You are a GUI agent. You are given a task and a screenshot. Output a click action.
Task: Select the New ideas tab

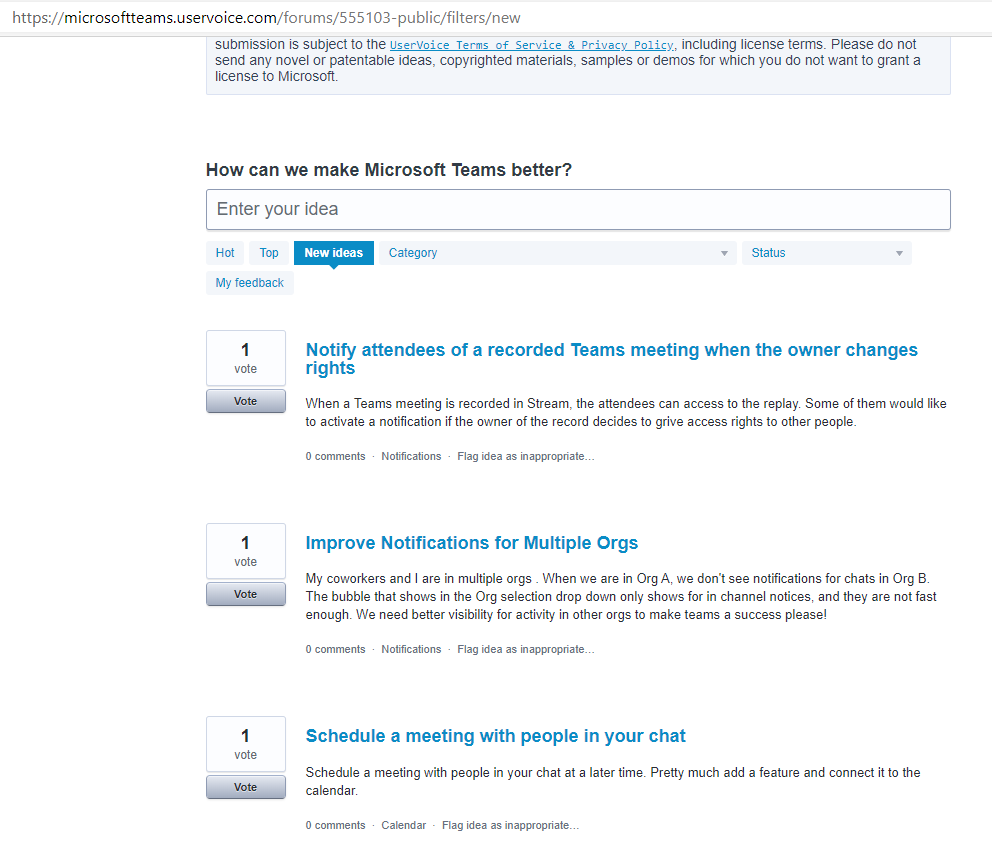(x=333, y=253)
